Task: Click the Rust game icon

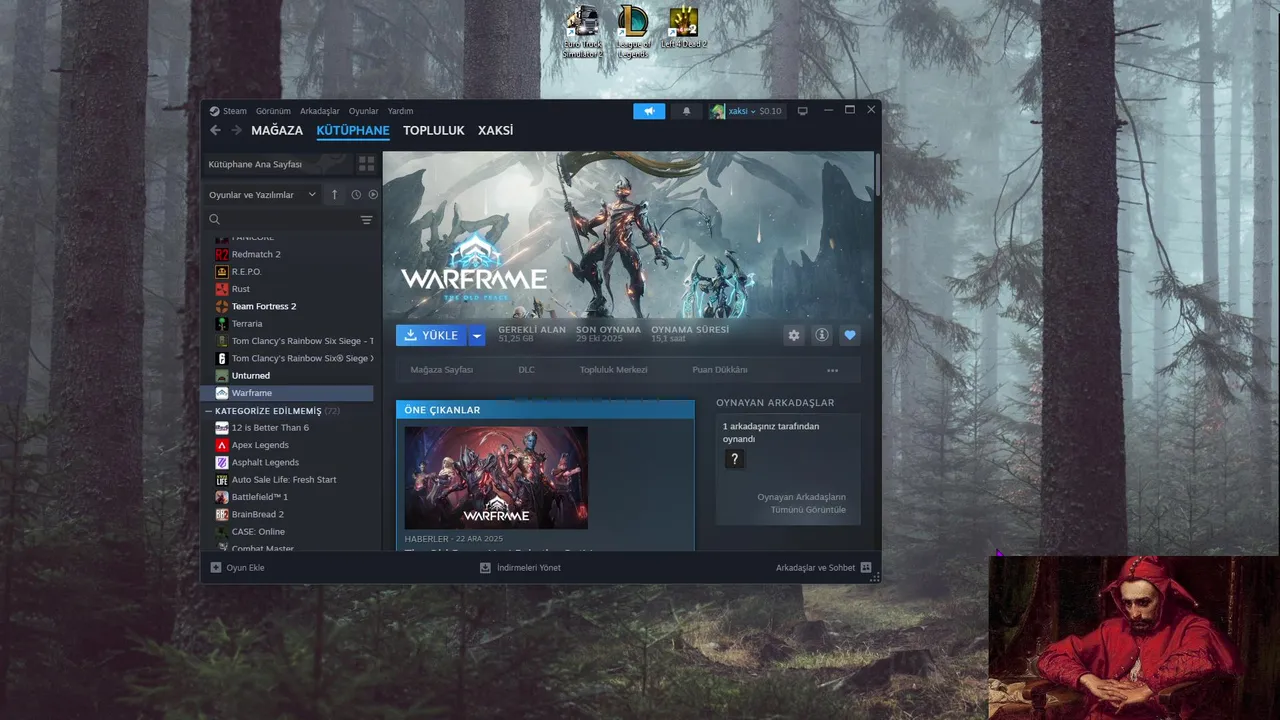Action: [x=222, y=289]
